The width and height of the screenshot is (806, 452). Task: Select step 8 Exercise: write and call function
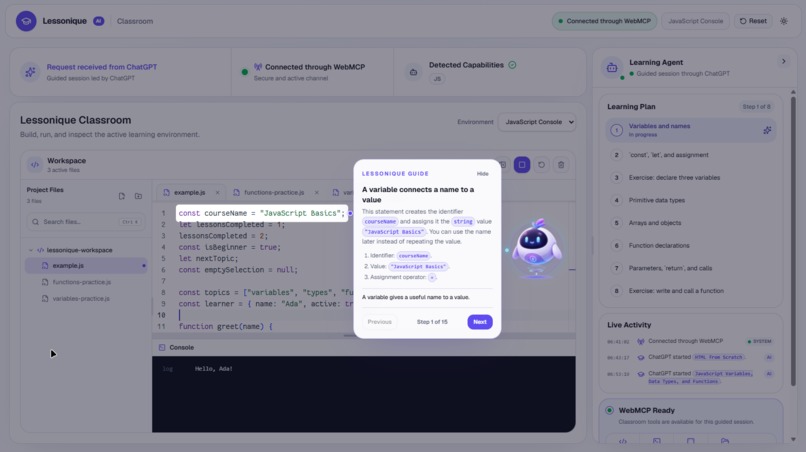[x=691, y=291]
